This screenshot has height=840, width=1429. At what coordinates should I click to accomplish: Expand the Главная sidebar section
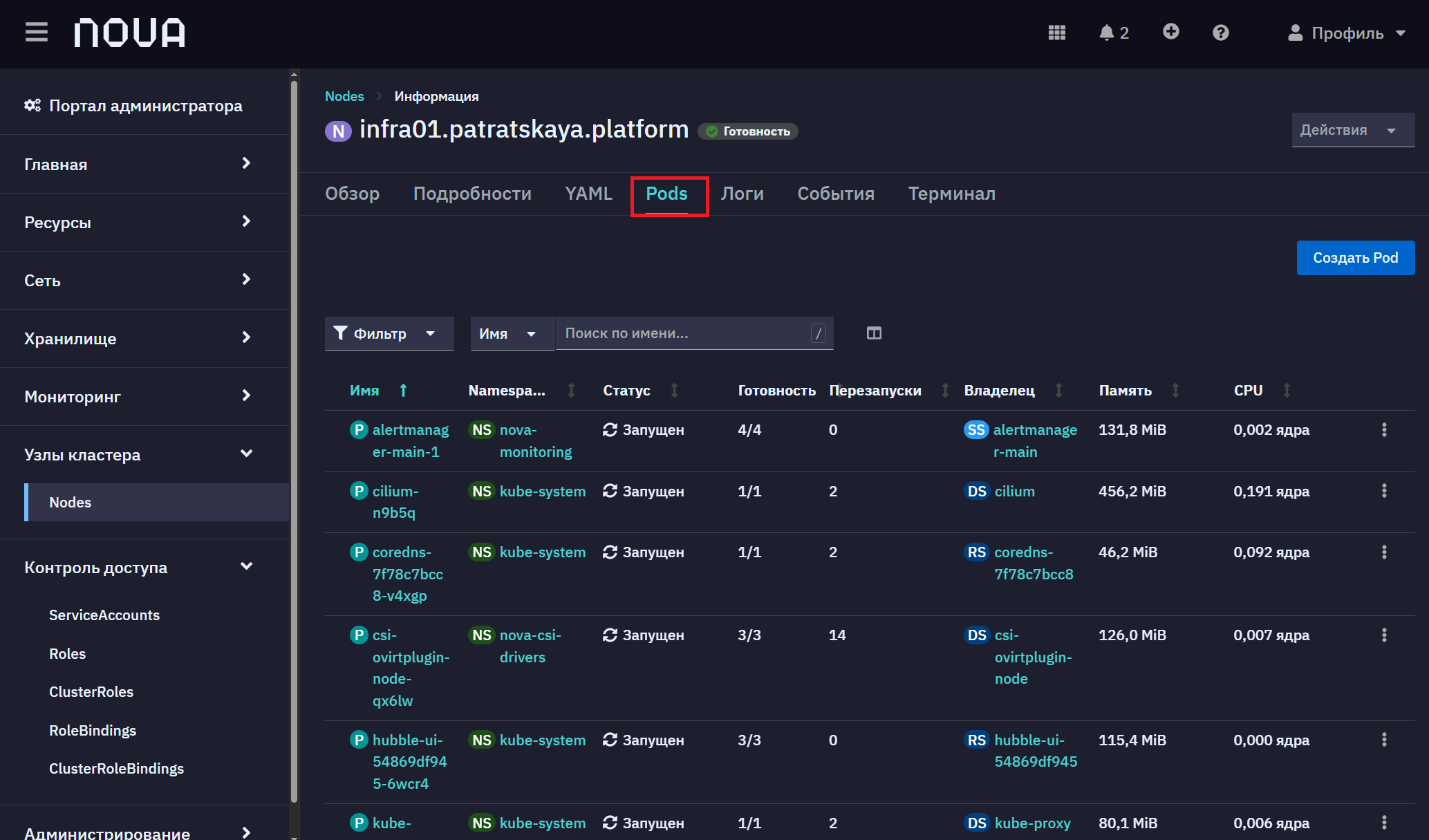click(138, 164)
